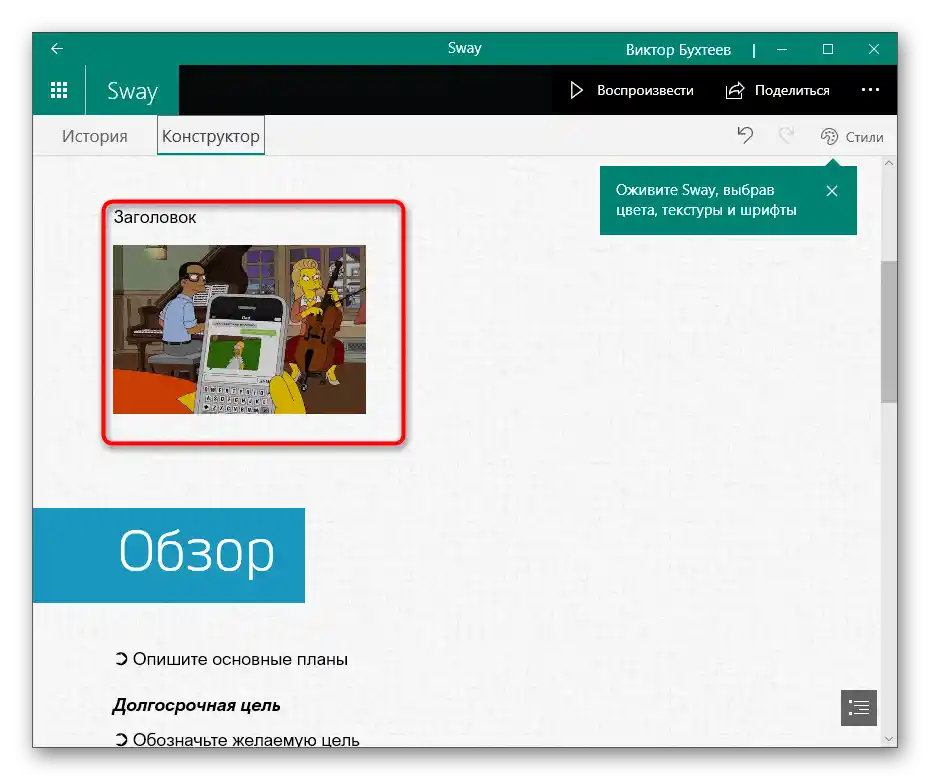Minimize the Sway window
The height and width of the screenshot is (780, 930).
tap(782, 49)
